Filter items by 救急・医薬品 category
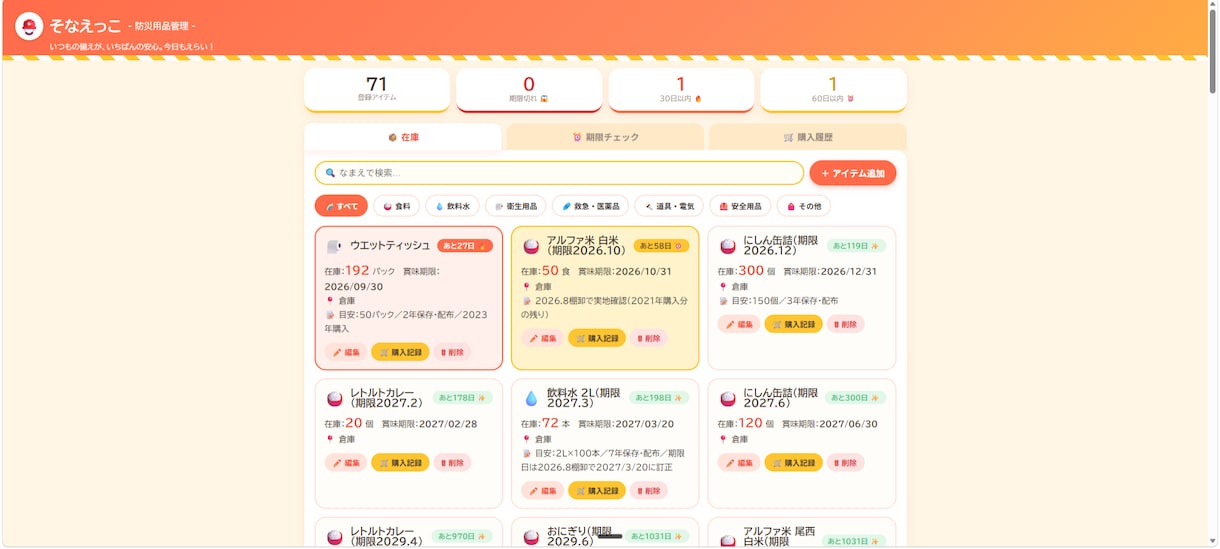Viewport: 1220px width, 549px height. (590, 206)
